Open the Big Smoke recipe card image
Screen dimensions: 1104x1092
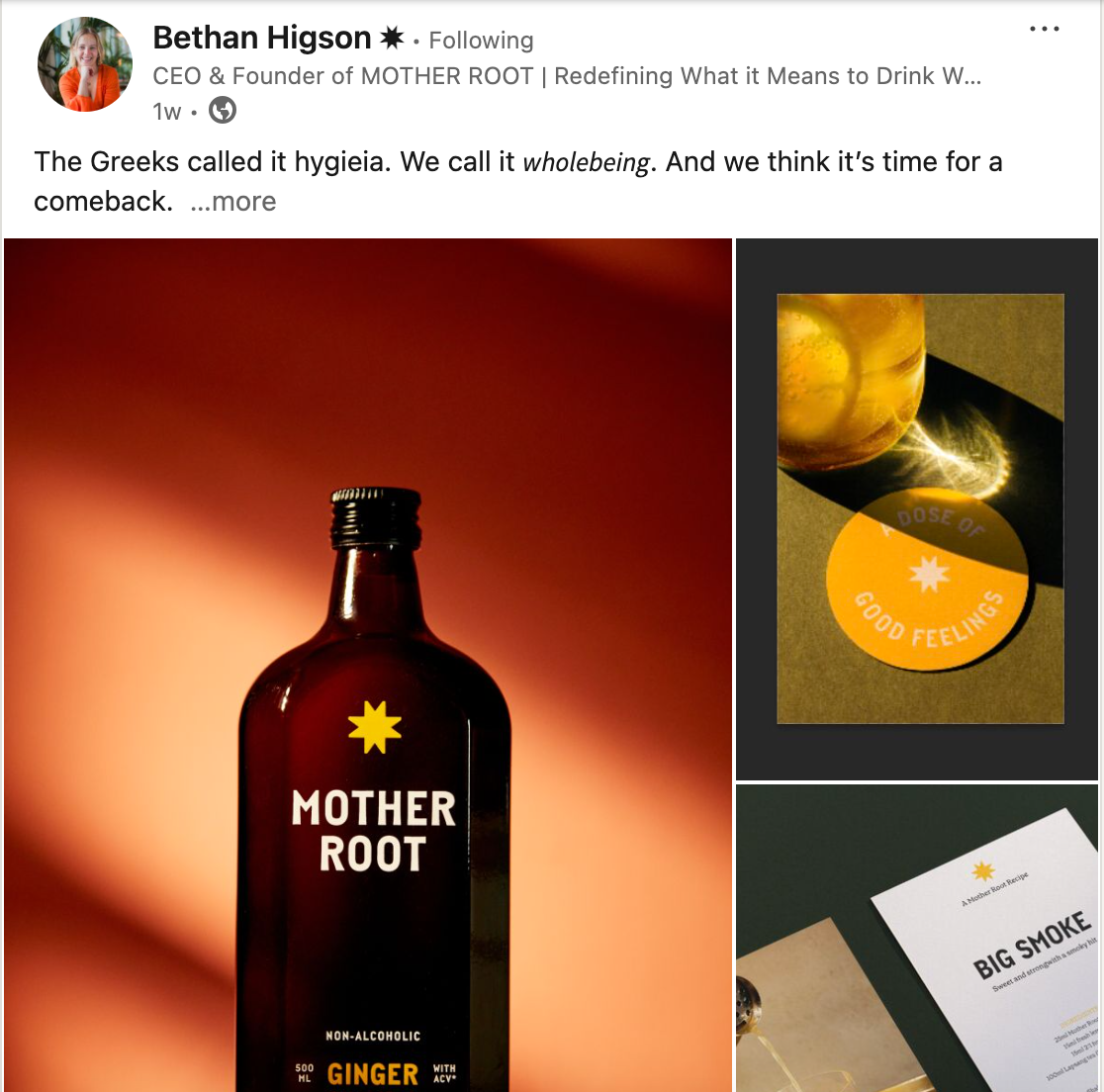[x=917, y=939]
